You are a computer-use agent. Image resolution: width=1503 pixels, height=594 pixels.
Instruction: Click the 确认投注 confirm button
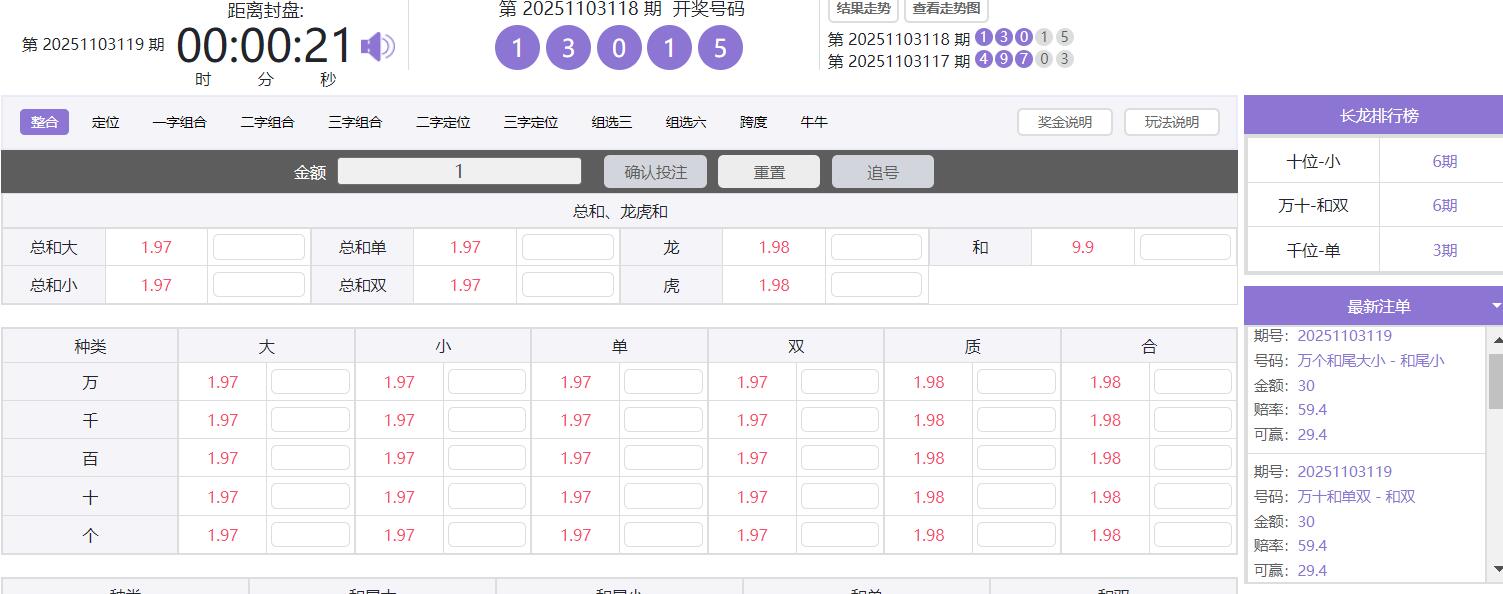654,171
